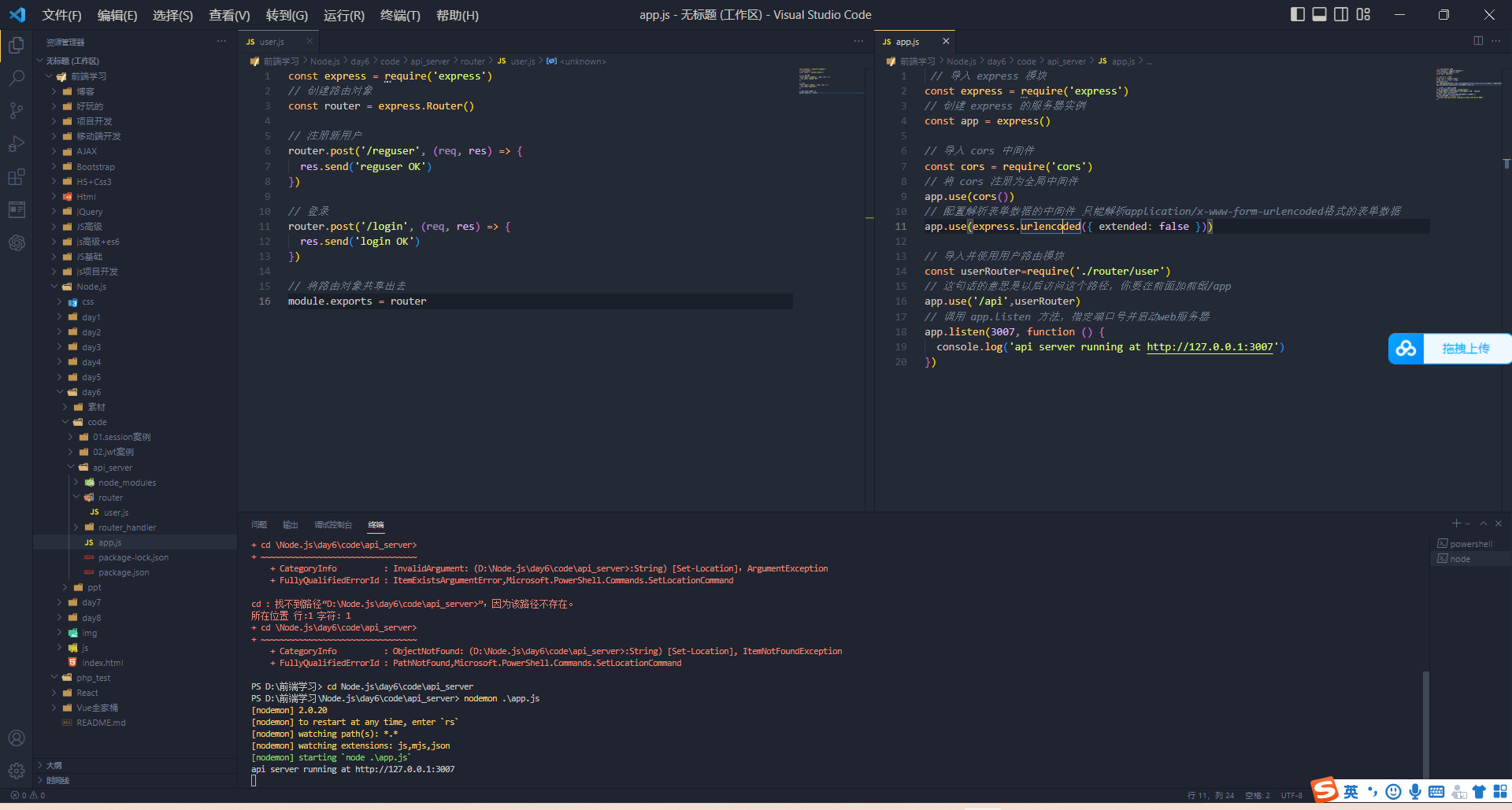1512x810 pixels.
Task: Open http://127.0.0.1:3007 link in code
Action: (1210, 347)
